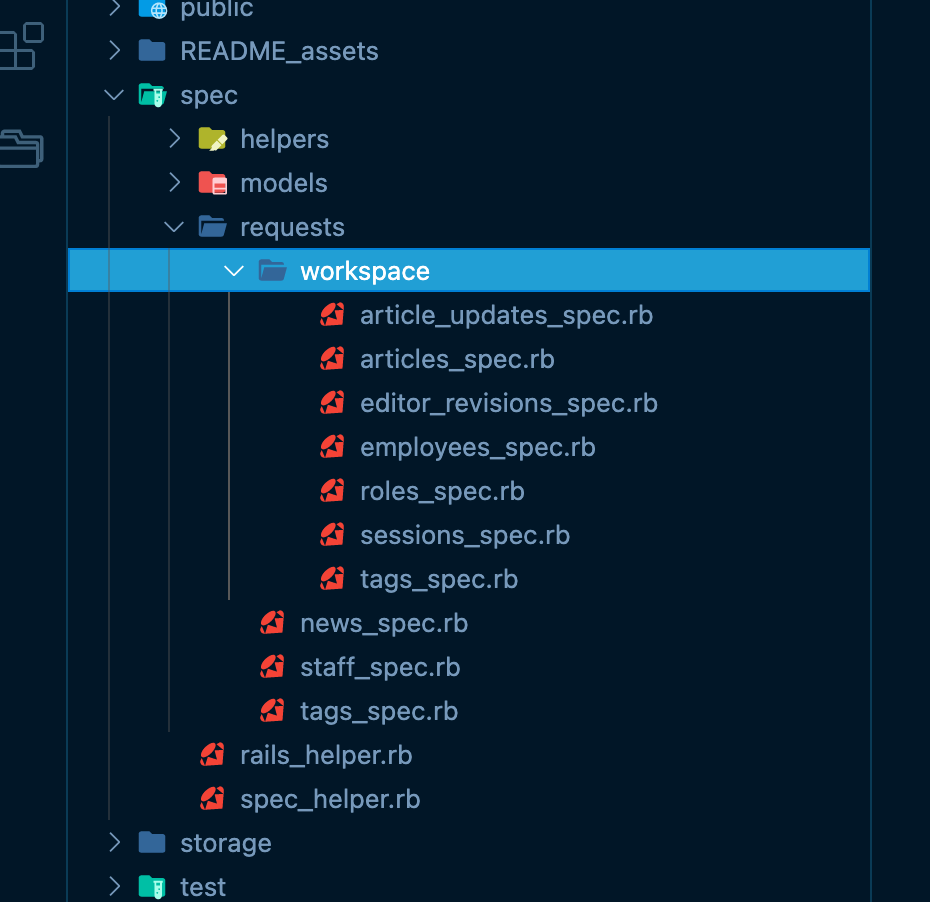Select employees_spec.rb in the tree

(477, 447)
